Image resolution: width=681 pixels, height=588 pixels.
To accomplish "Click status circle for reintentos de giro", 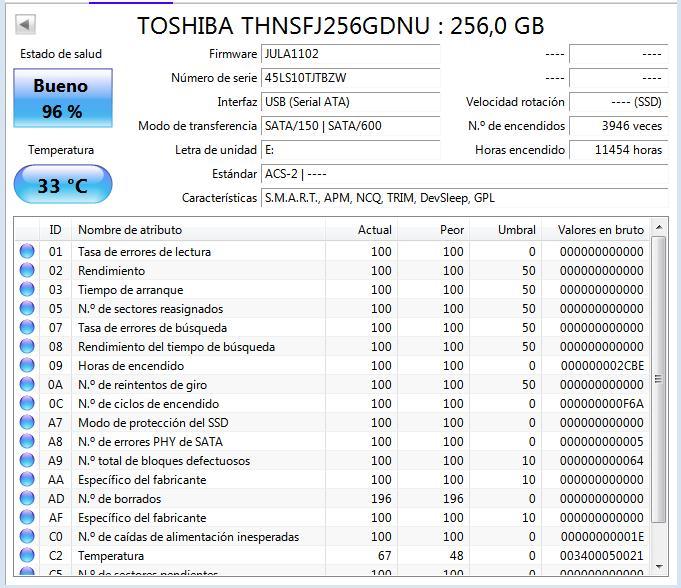I will (27, 385).
